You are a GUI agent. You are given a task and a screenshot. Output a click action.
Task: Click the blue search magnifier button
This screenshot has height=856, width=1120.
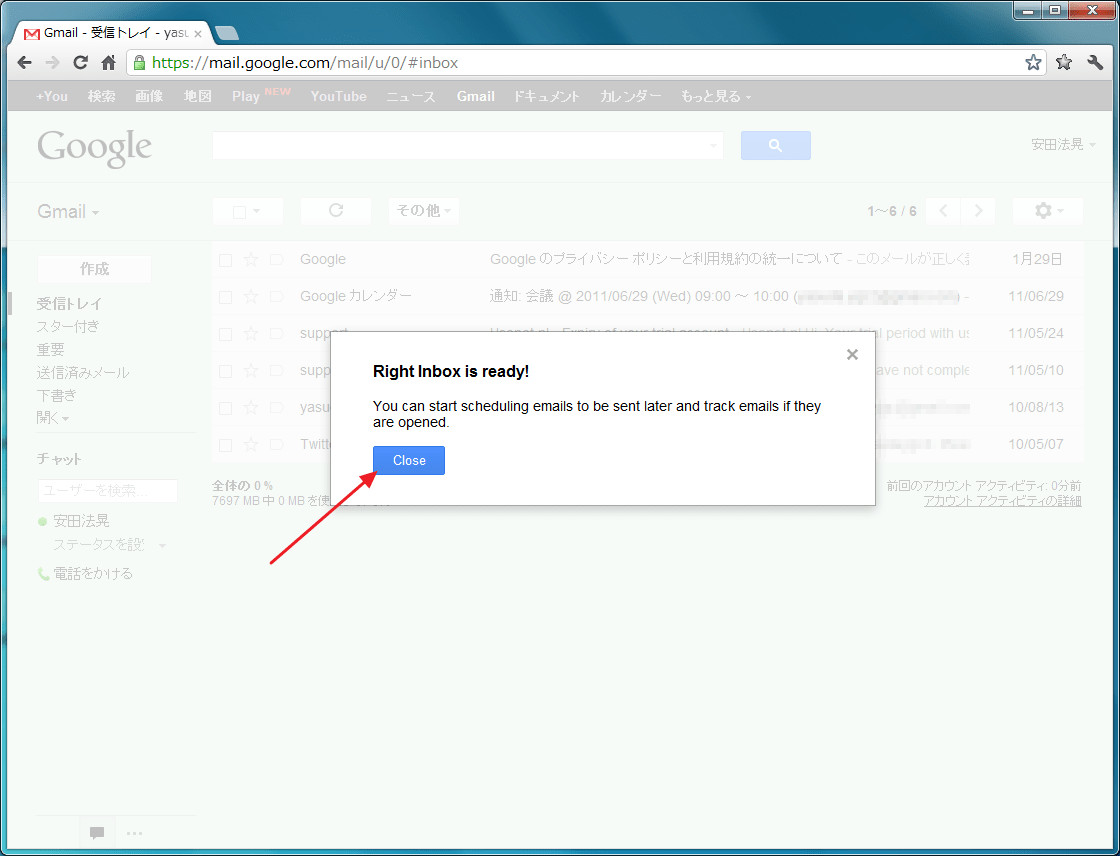point(775,146)
